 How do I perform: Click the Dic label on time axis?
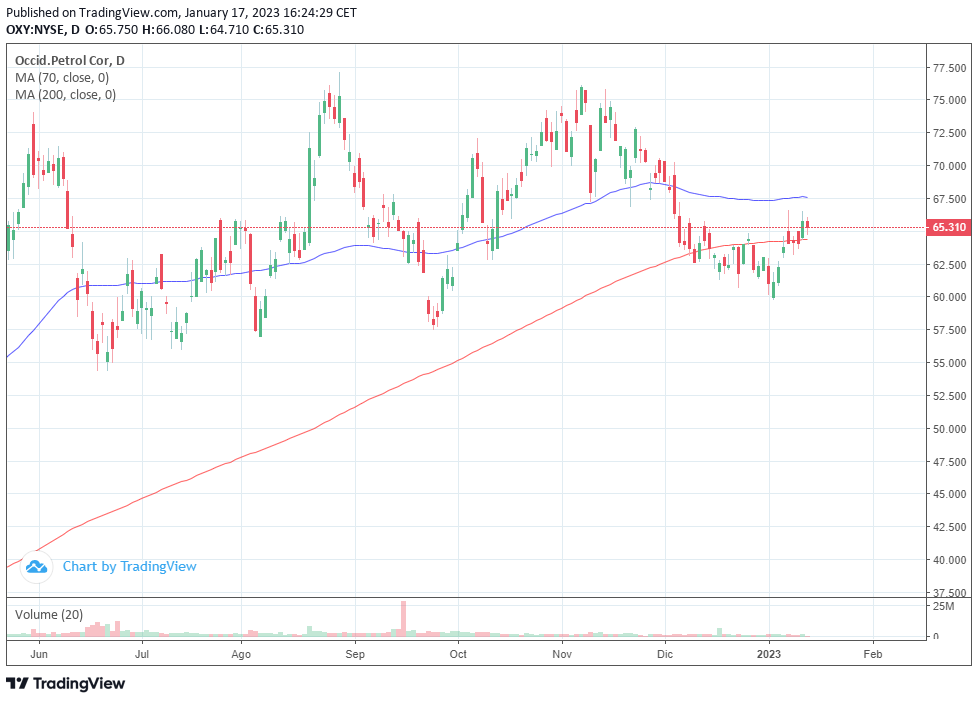tap(665, 654)
